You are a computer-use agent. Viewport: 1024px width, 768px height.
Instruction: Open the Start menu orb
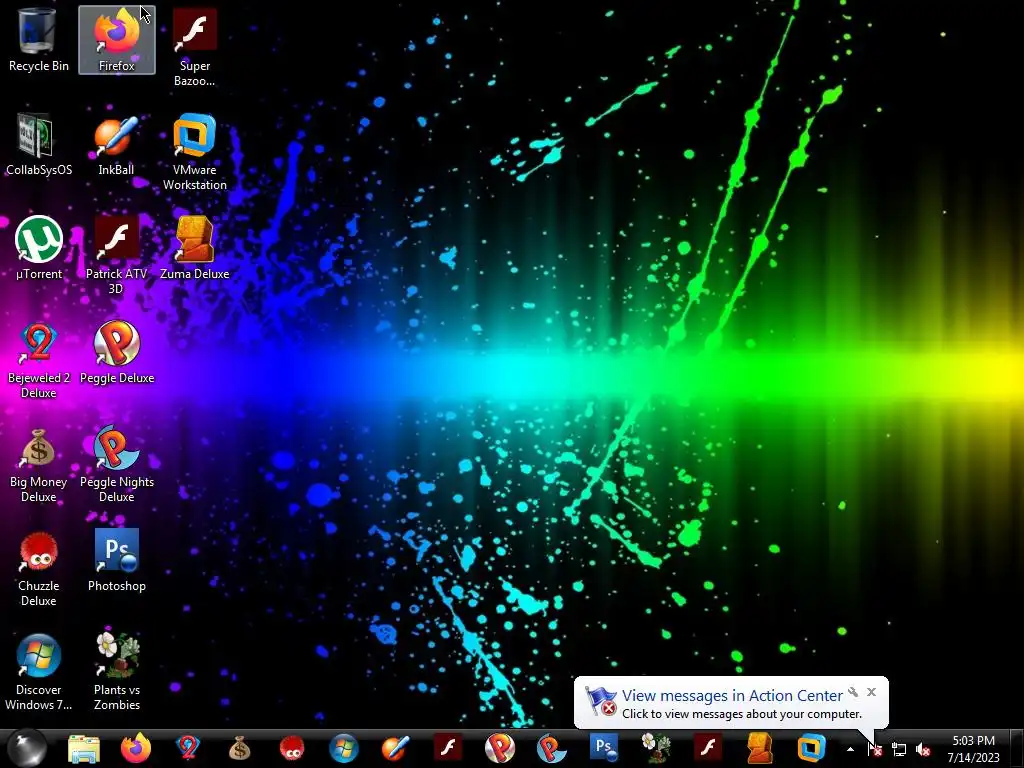[x=27, y=748]
